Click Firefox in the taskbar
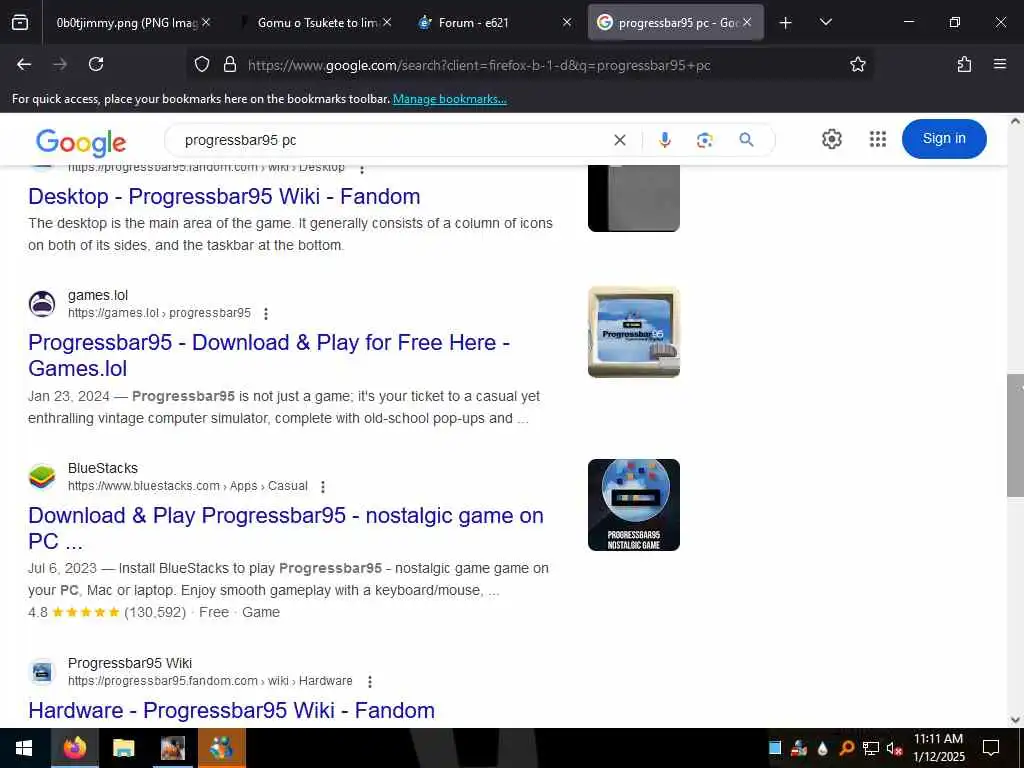Viewport: 1024px width, 768px height. tap(74, 748)
